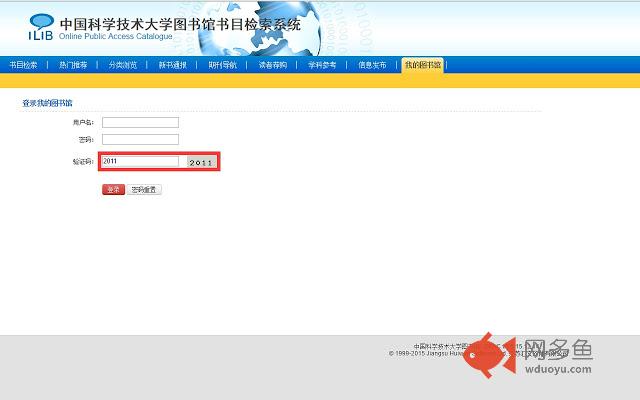Click the 密码重置 button
Viewport: 640px width, 400px height.
click(x=144, y=189)
